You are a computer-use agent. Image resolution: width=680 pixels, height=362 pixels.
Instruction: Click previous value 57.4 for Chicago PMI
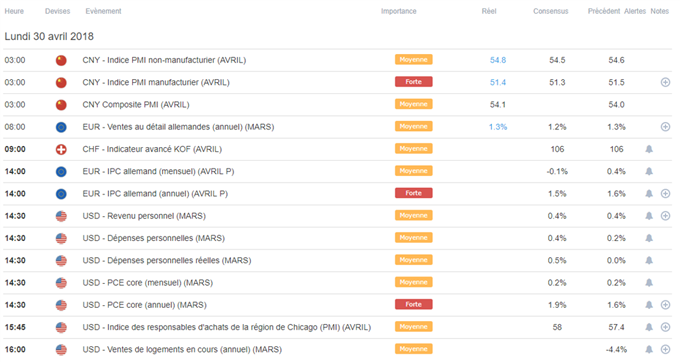(616, 327)
